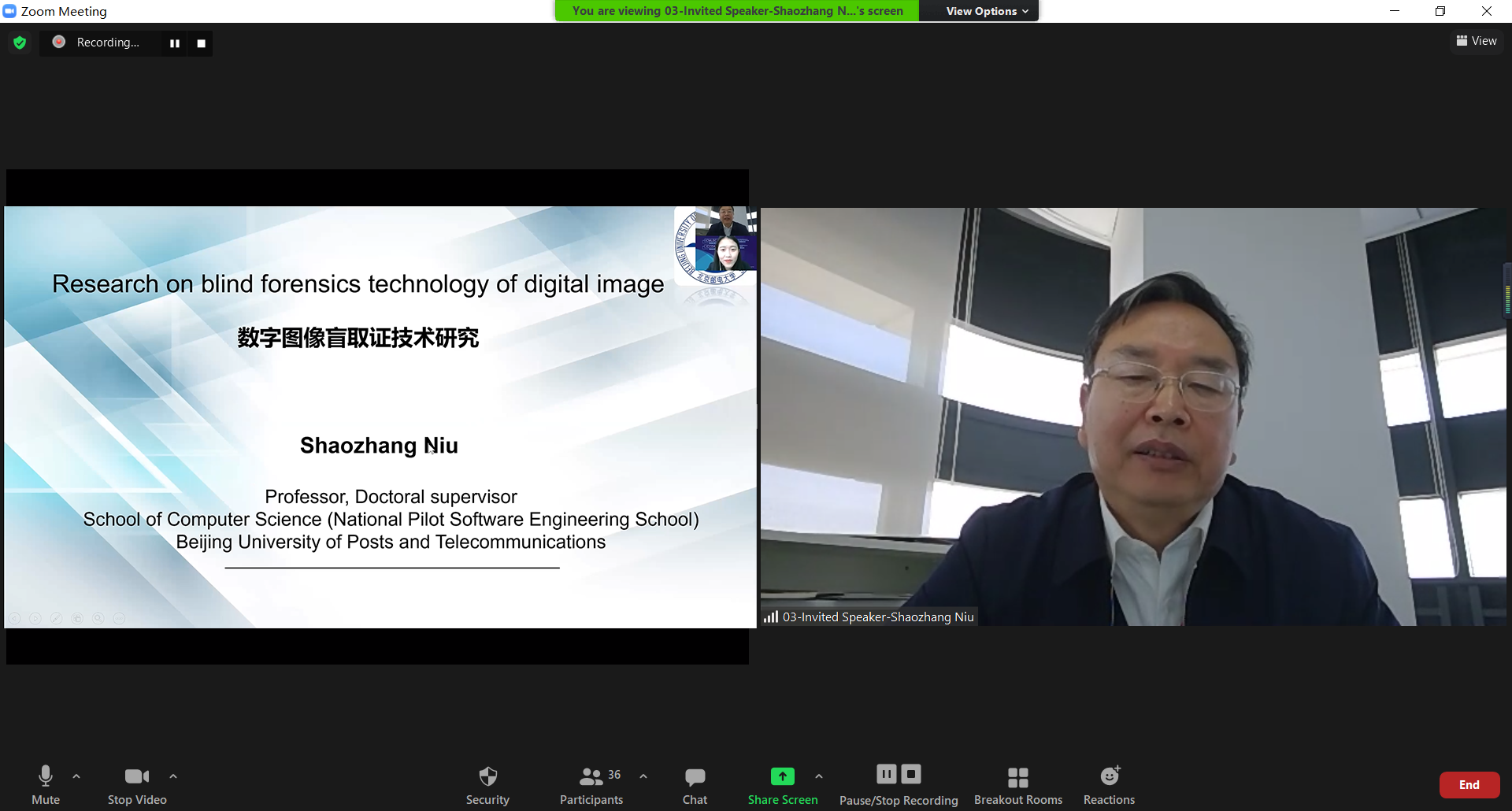
Task: Open the Reactions menu
Action: [x=1109, y=785]
